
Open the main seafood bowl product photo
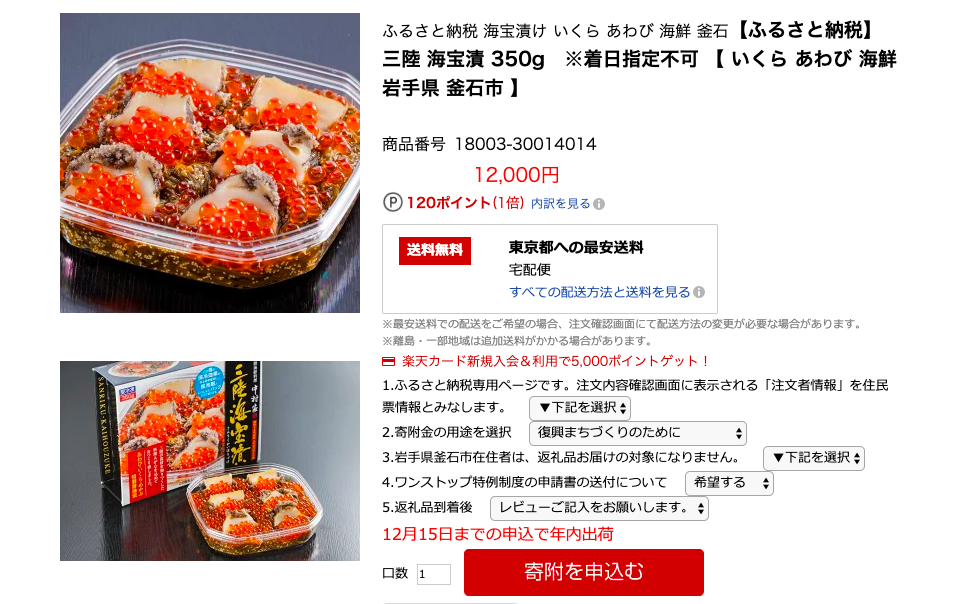210,163
